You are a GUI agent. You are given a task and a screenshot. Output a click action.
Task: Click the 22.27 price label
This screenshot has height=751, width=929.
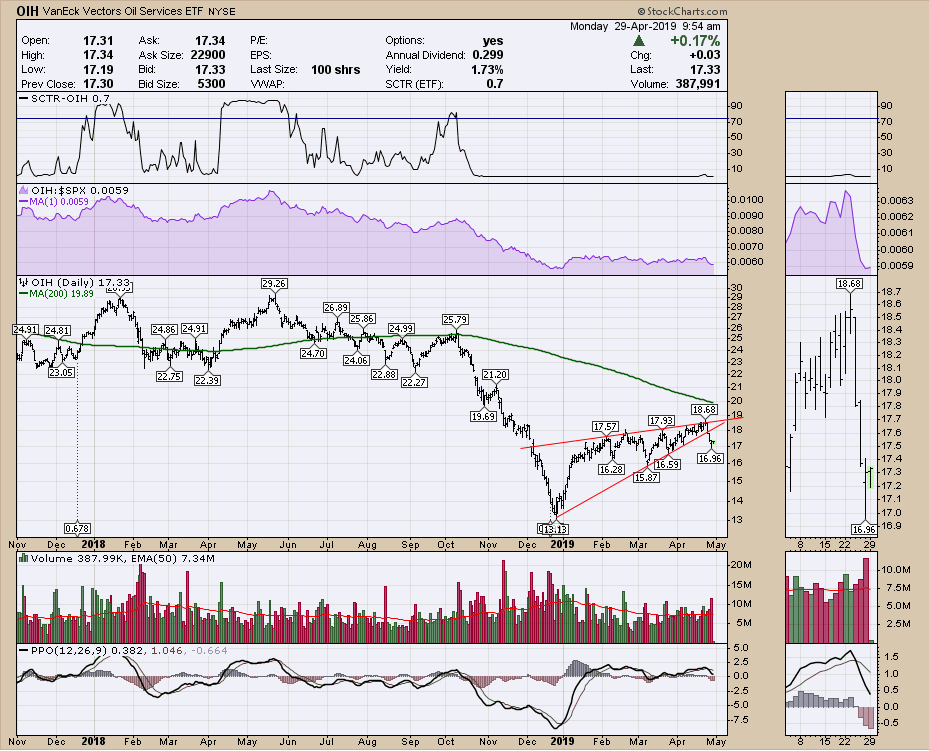414,383
